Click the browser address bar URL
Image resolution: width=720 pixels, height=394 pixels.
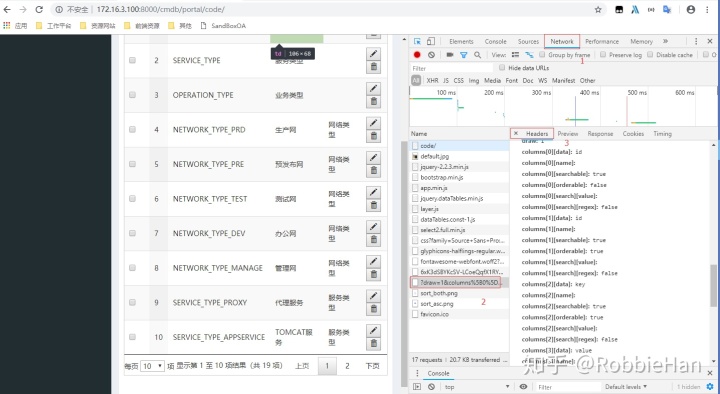point(160,9)
